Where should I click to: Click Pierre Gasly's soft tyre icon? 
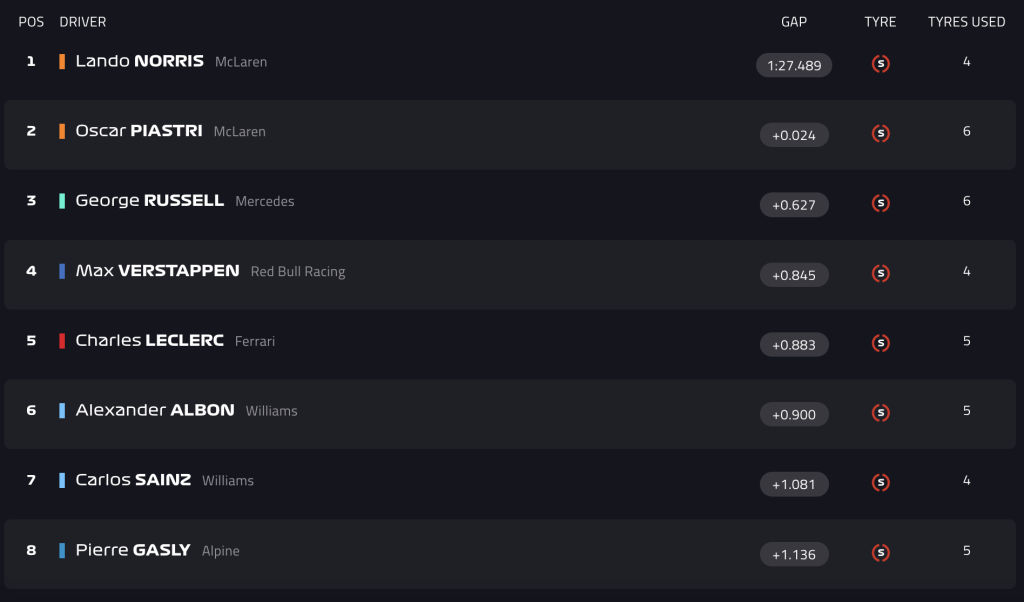point(880,553)
